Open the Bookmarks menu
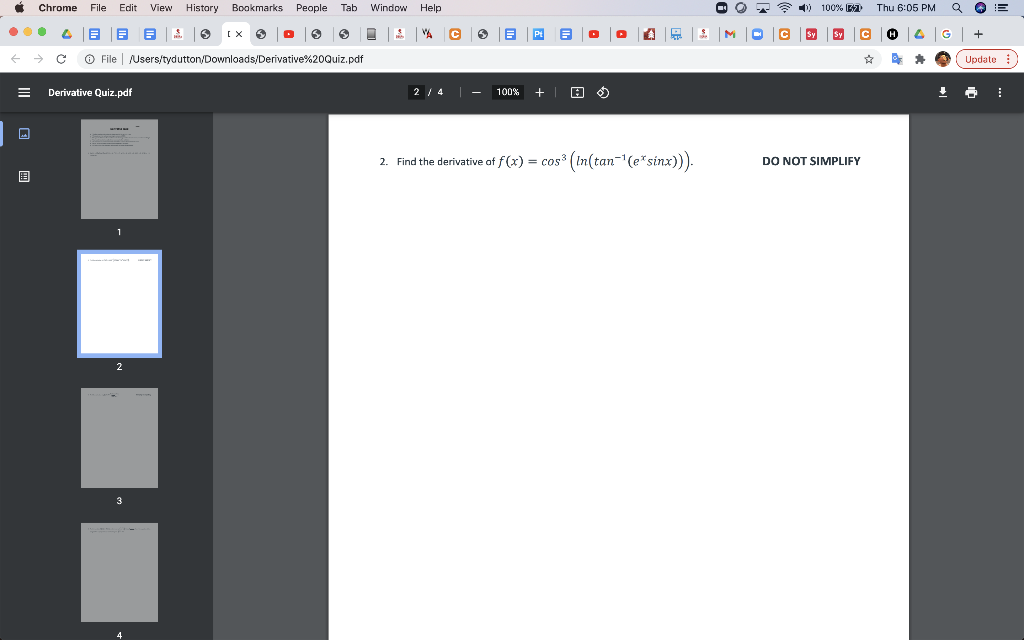 (x=256, y=8)
